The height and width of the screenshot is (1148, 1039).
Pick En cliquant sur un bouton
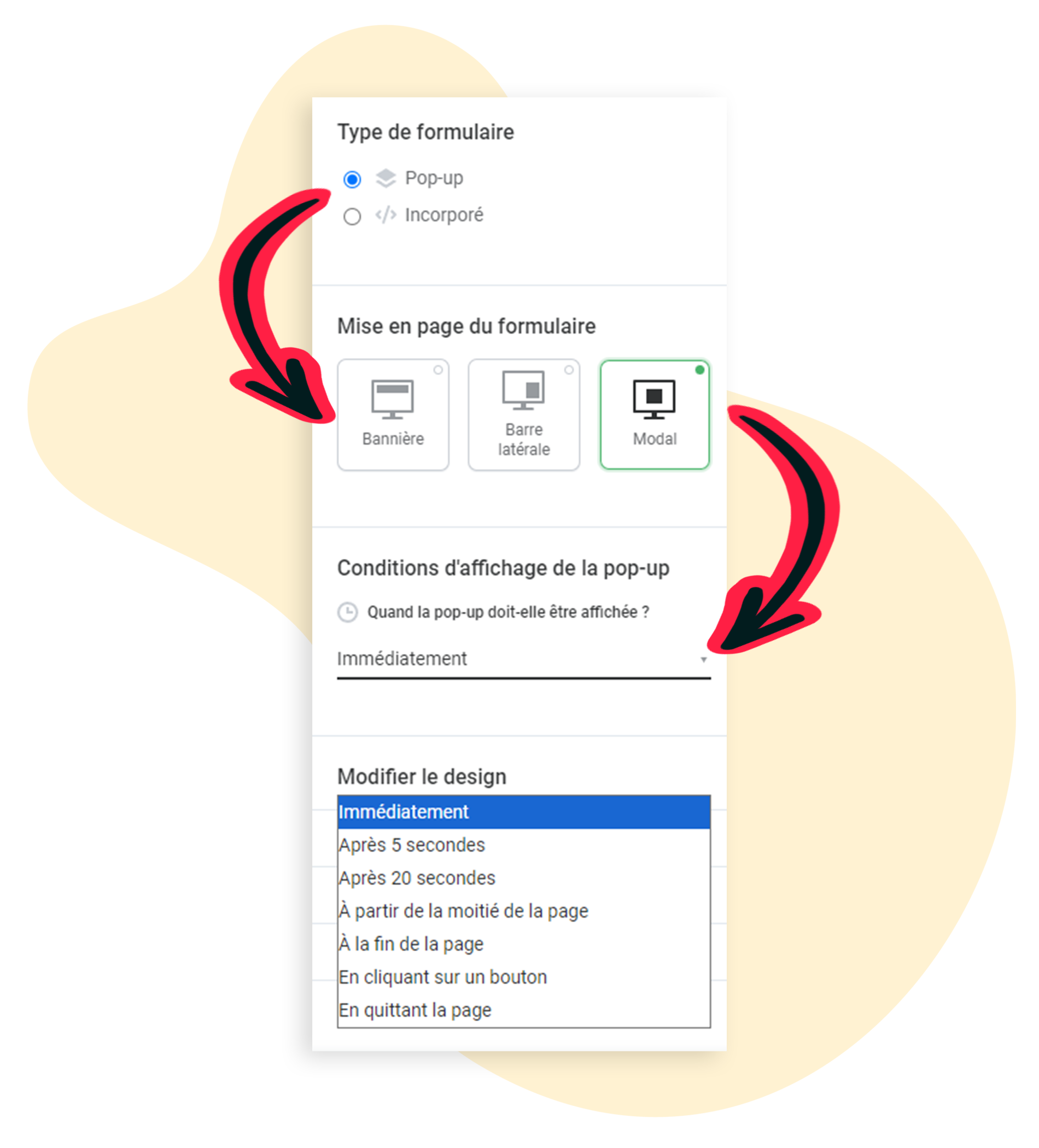pyautogui.click(x=523, y=976)
